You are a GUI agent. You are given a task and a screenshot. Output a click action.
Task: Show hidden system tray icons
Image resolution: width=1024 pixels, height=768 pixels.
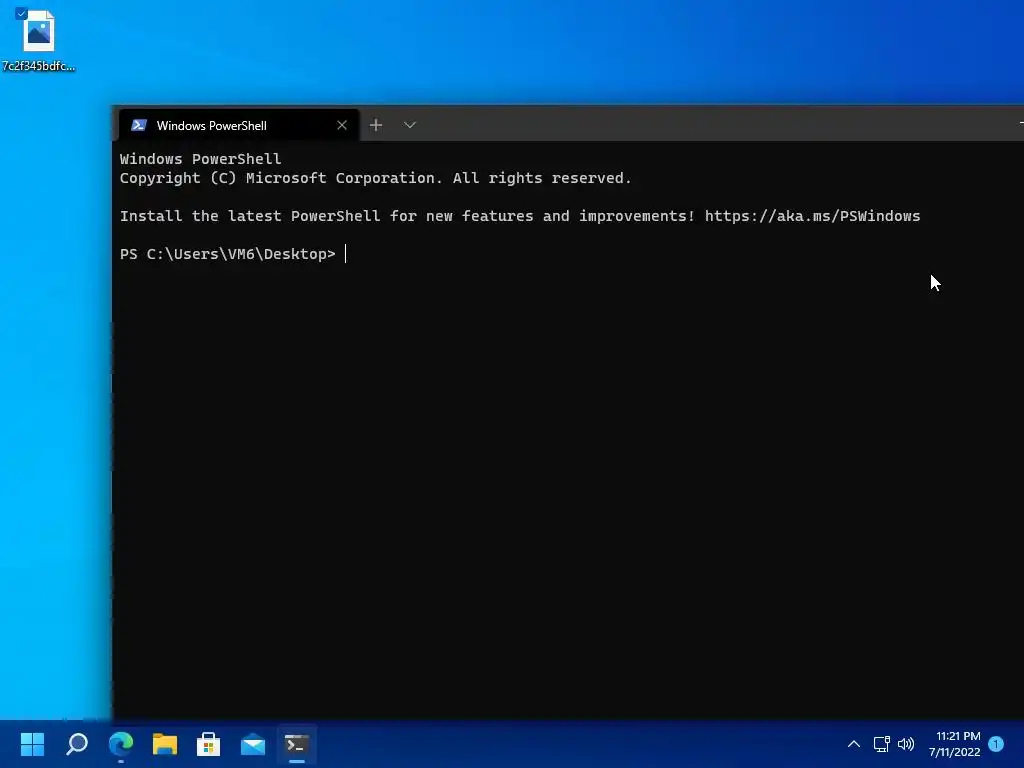click(x=854, y=744)
